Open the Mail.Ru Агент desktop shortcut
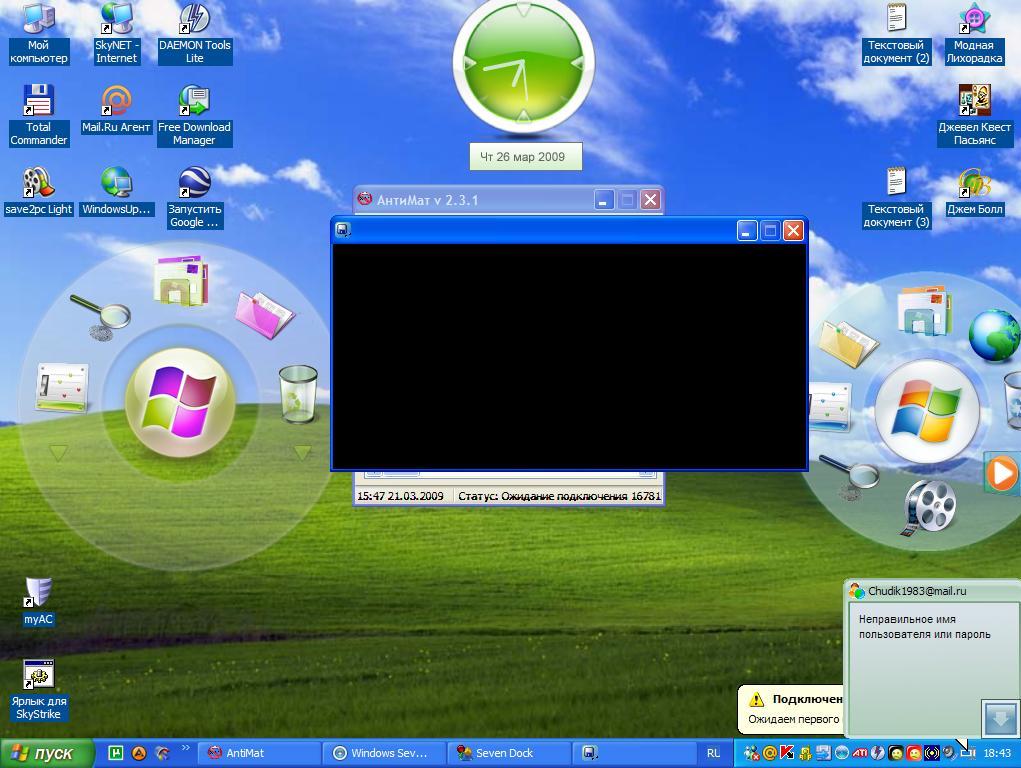Viewport: 1021px width, 768px height. (116, 110)
